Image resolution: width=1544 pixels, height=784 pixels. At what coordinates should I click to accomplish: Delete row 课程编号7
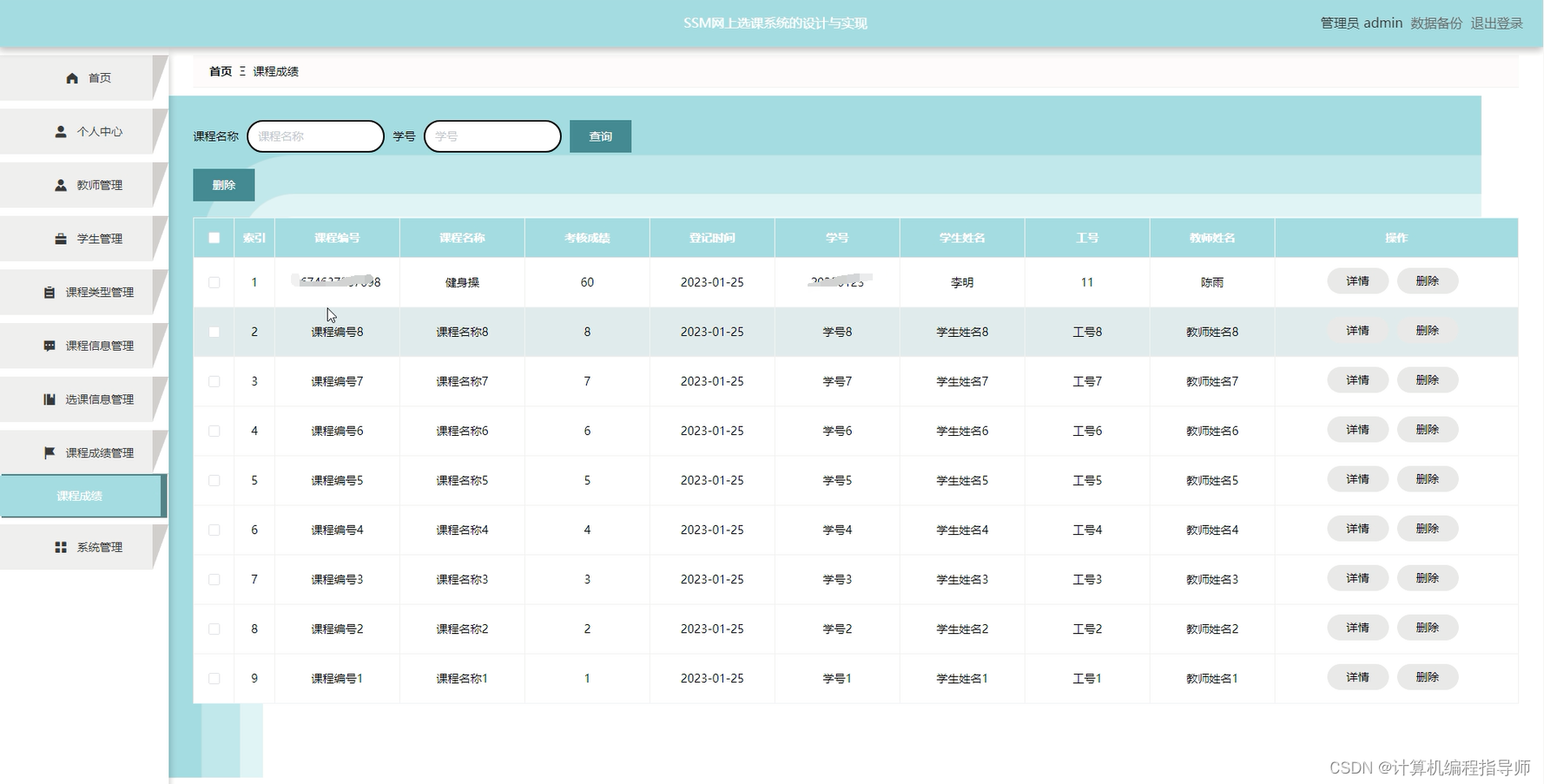(x=1427, y=380)
